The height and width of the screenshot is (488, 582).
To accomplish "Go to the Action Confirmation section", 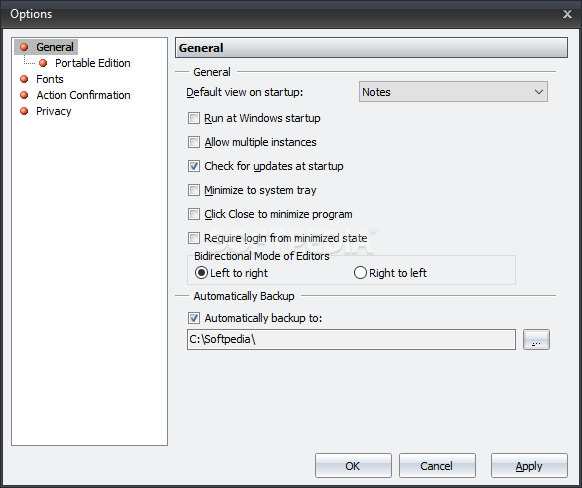I will click(83, 95).
